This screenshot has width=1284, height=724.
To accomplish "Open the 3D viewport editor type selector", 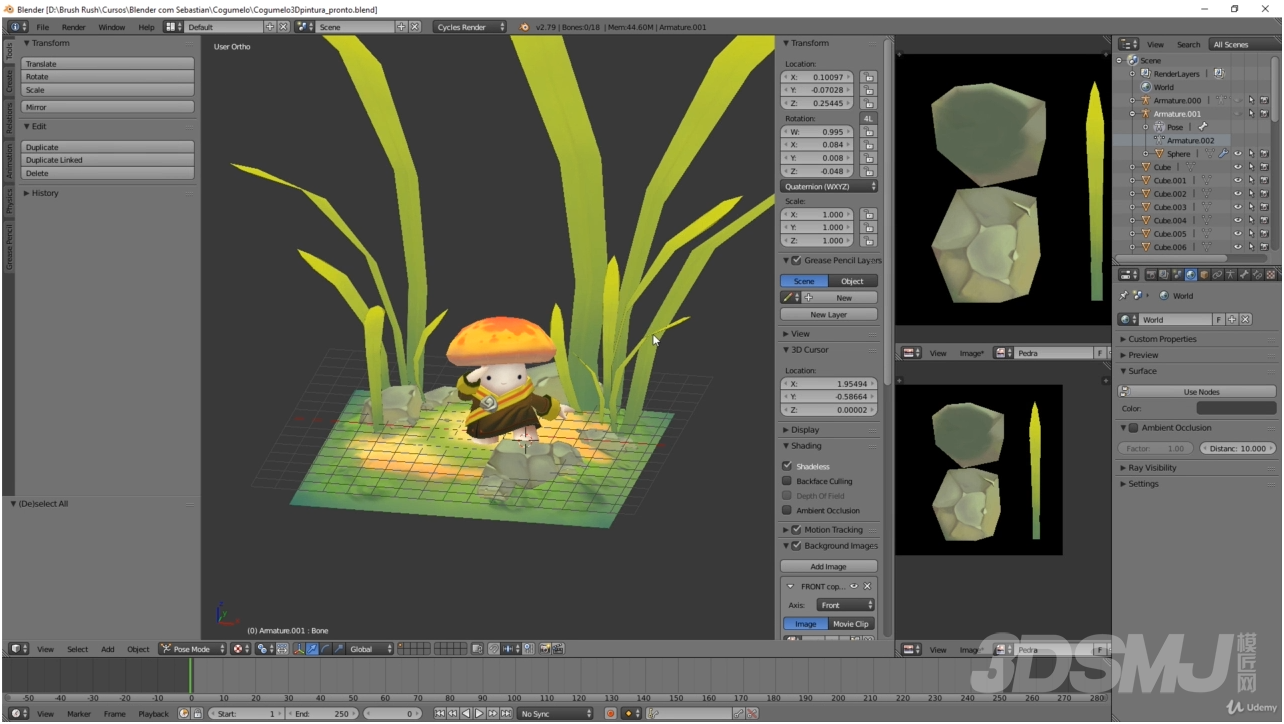I will [x=19, y=649].
